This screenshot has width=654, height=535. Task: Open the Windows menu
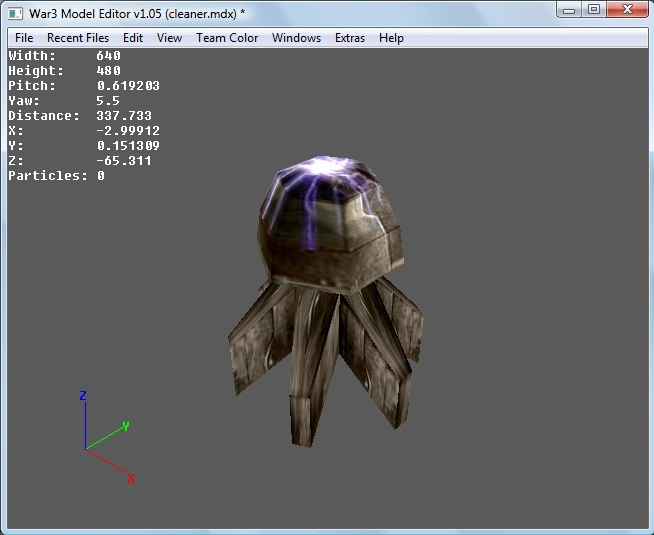click(297, 38)
